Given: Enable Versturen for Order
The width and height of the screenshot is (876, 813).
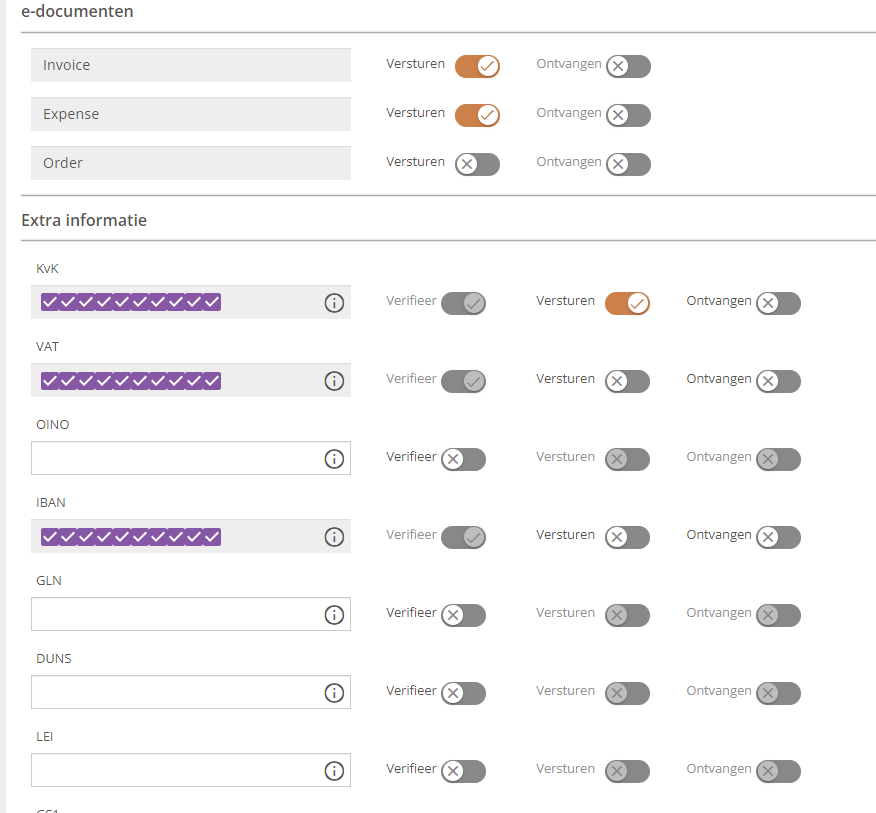Looking at the screenshot, I should click(477, 164).
